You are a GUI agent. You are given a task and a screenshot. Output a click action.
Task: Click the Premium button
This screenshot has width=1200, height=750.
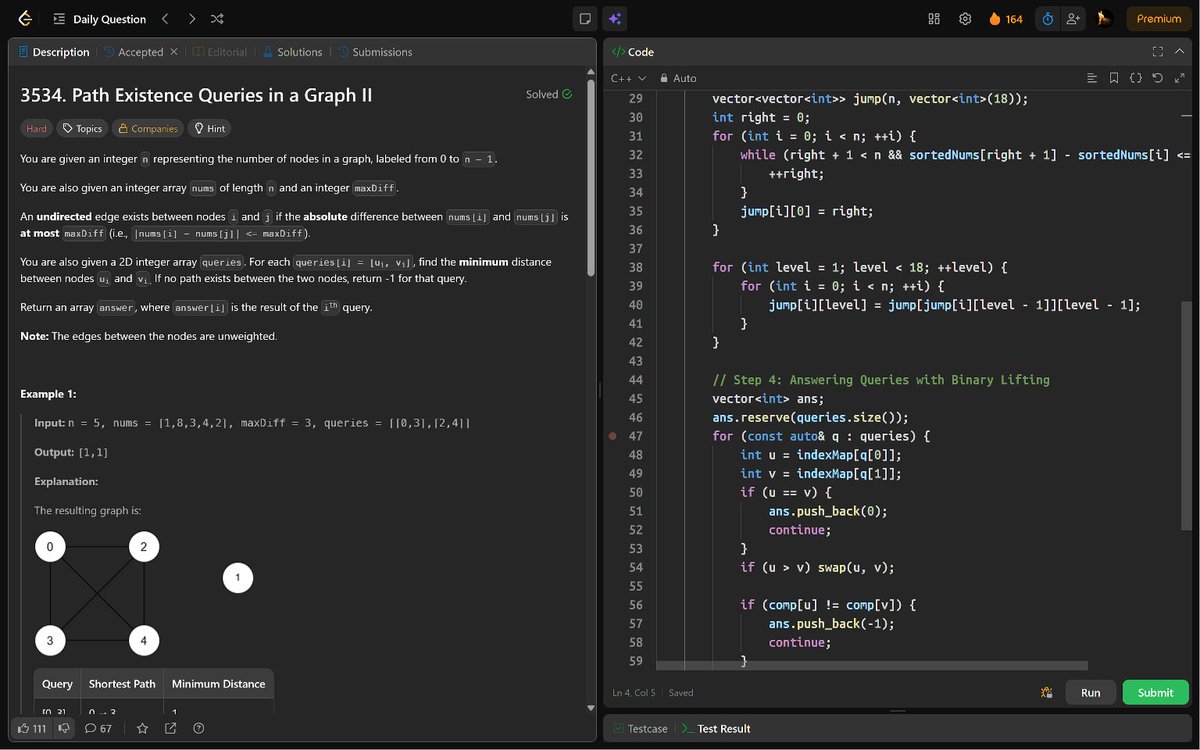[x=1159, y=19]
